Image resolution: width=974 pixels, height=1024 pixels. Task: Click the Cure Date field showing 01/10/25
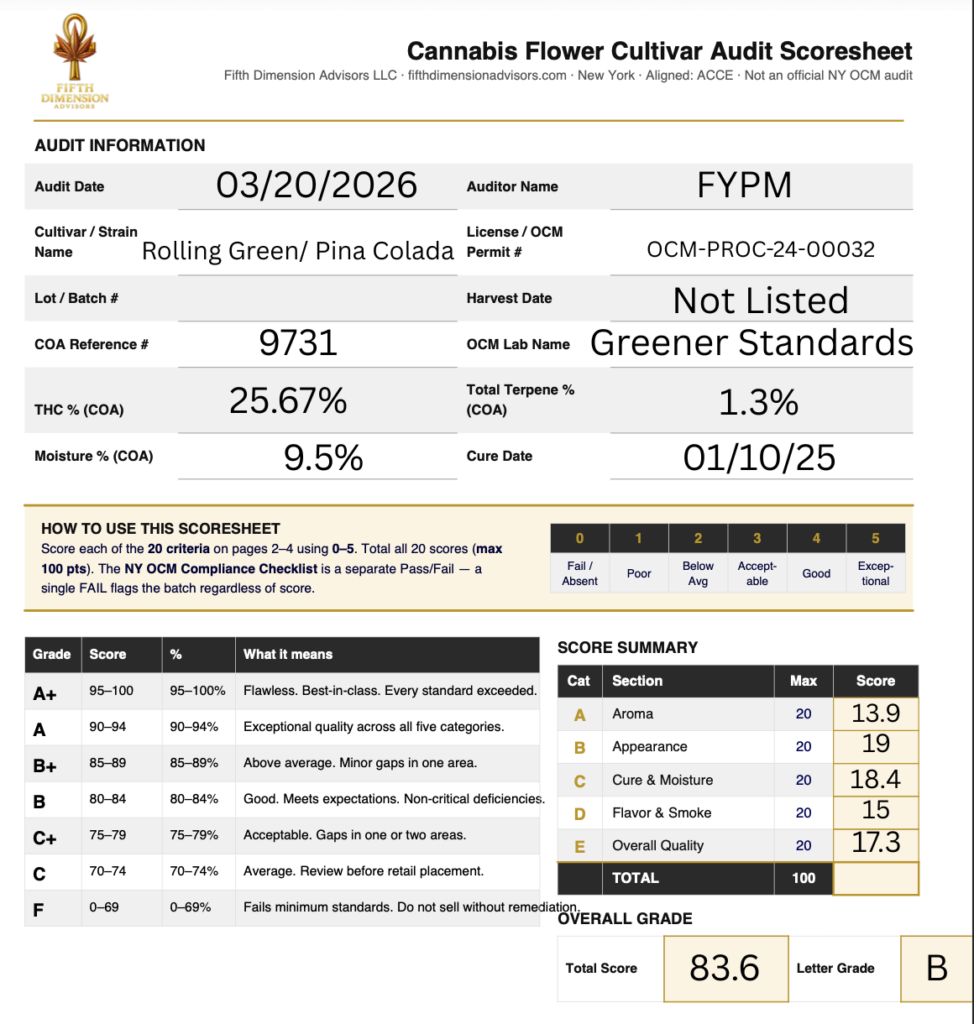pyautogui.click(x=760, y=457)
